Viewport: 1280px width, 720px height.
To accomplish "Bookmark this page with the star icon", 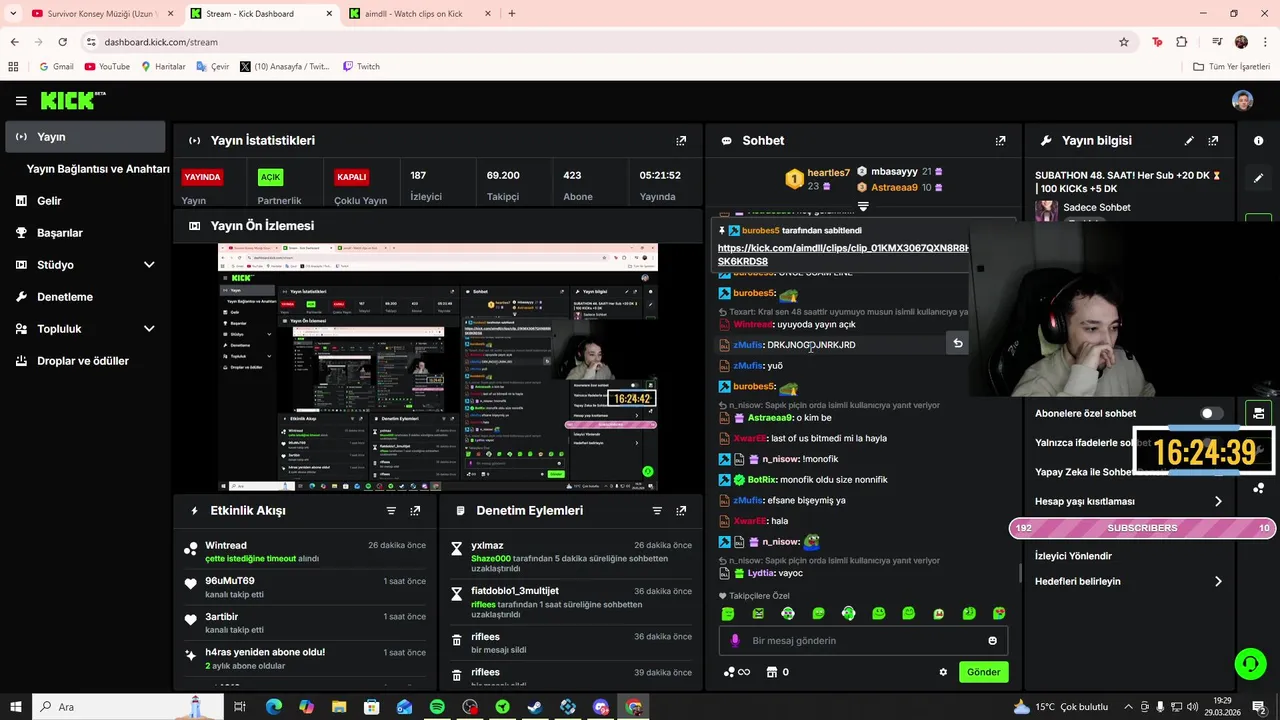I will [1124, 42].
